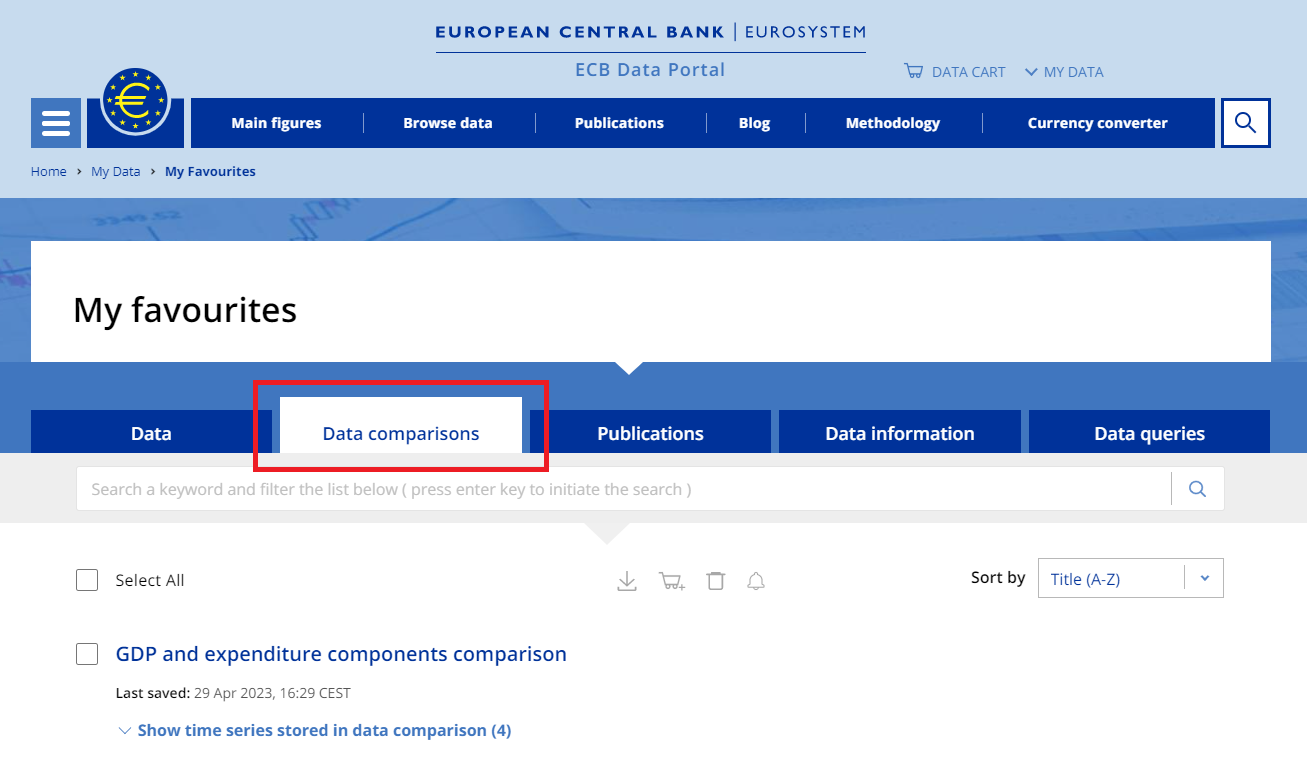The height and width of the screenshot is (775, 1307).
Task: Open the hamburger main menu
Action: pos(56,123)
